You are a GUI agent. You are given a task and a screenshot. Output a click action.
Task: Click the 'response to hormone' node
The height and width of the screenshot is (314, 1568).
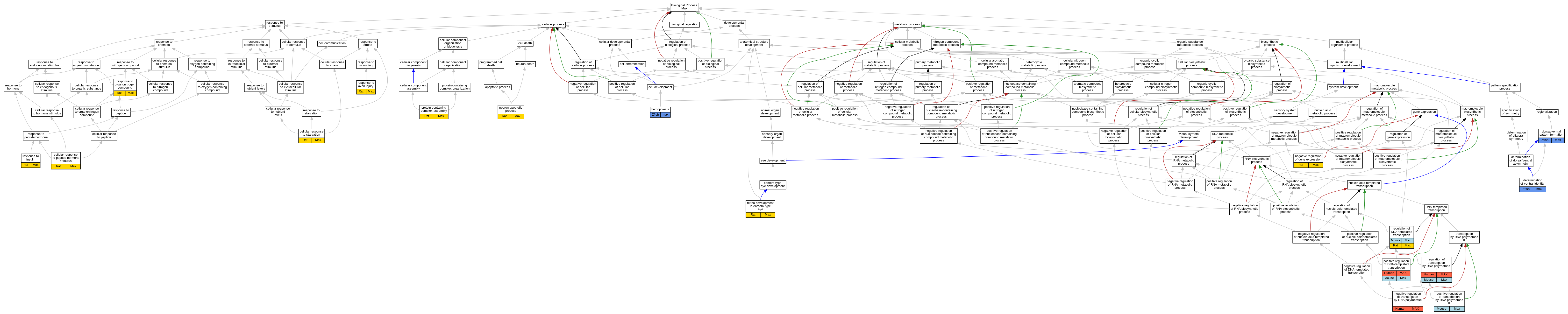click(13, 87)
